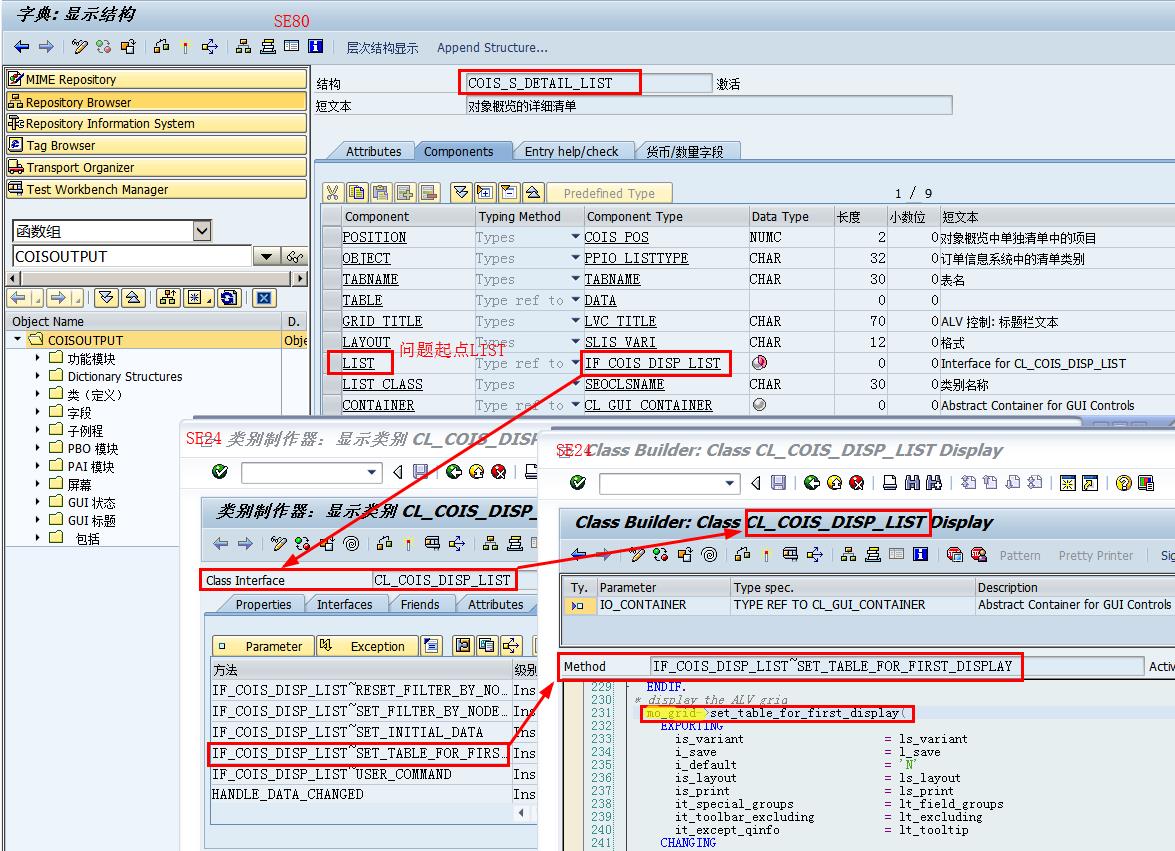Click collapse all nodes icon in object list toolbar

pyautogui.click(x=133, y=298)
